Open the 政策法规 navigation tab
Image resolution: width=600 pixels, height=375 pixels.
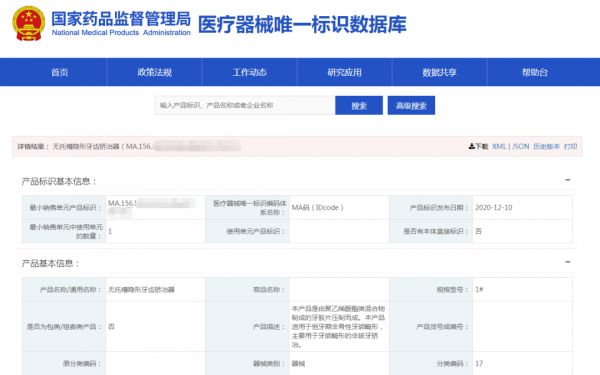point(155,72)
